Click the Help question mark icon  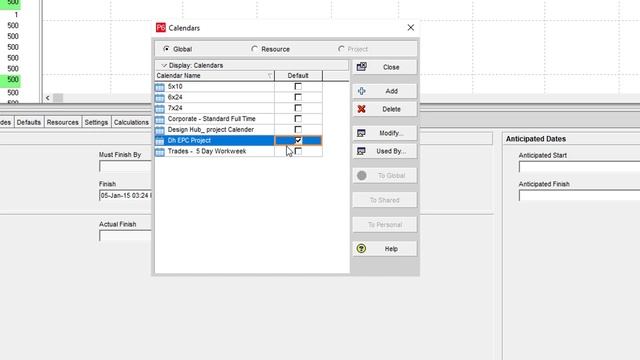(361, 248)
